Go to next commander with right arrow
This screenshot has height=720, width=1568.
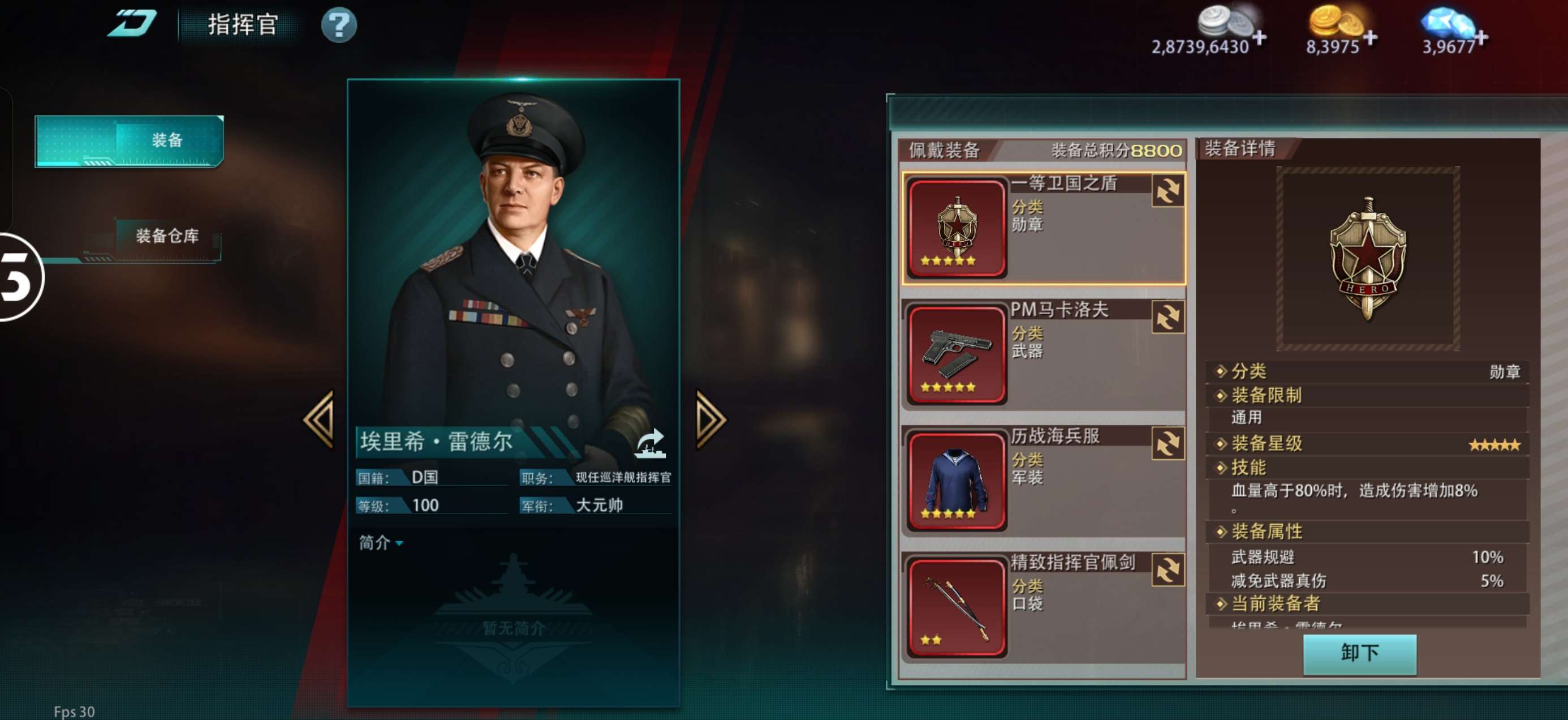click(x=711, y=419)
